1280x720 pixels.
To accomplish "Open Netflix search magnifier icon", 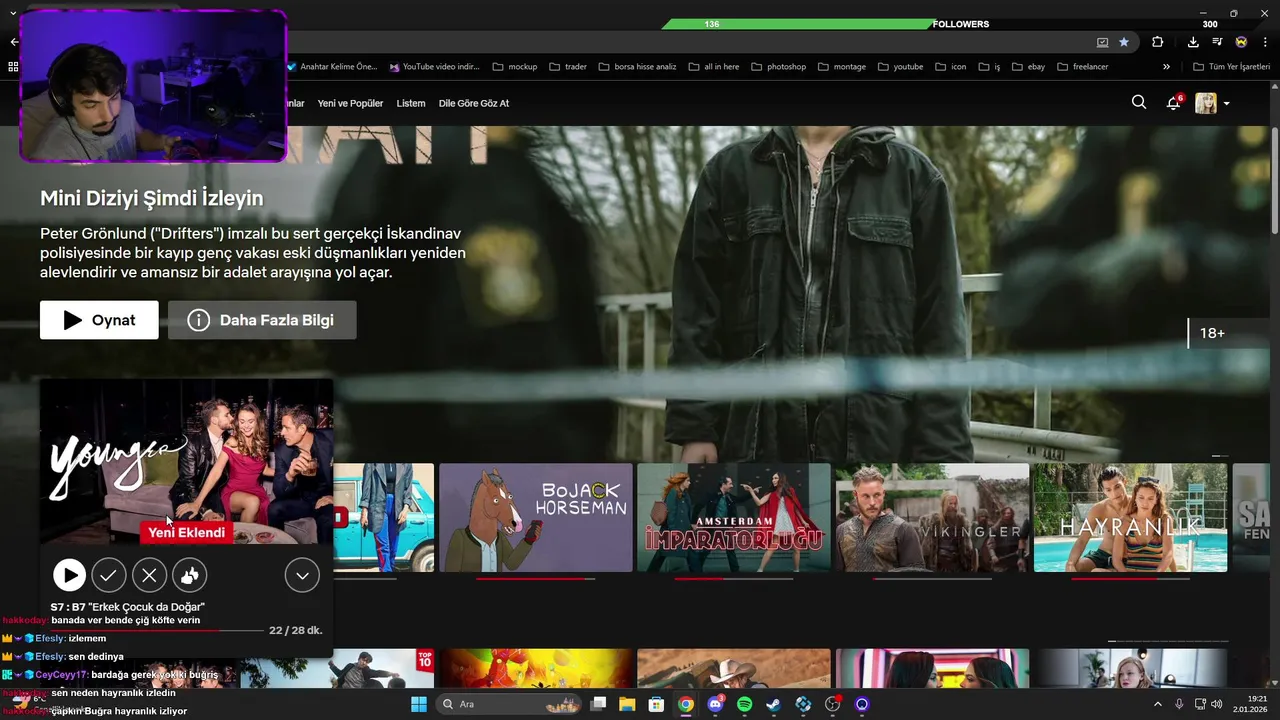I will tap(1139, 102).
